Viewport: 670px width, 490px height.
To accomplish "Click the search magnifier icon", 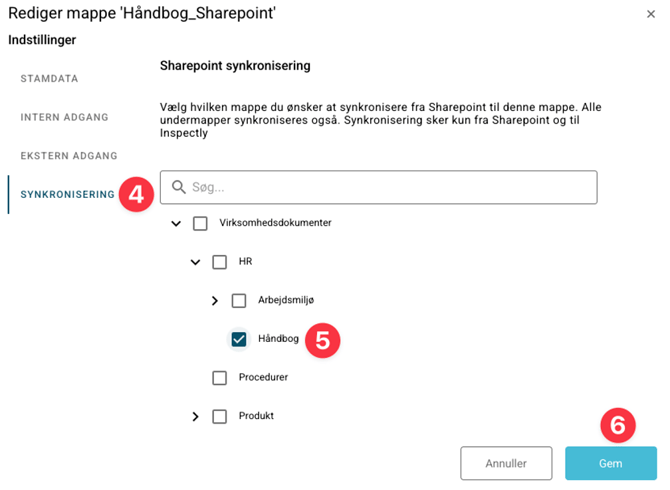I will [x=179, y=187].
